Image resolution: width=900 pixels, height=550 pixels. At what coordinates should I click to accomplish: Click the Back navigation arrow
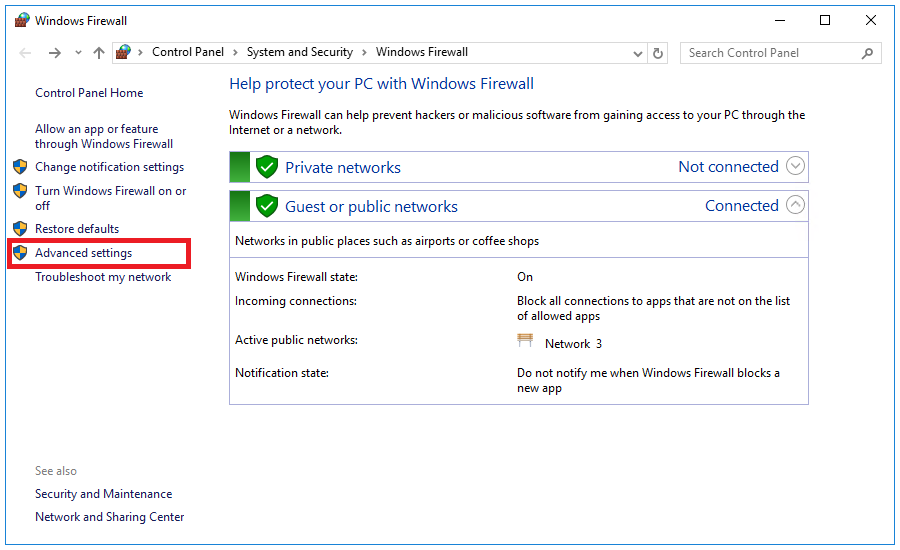click(25, 53)
